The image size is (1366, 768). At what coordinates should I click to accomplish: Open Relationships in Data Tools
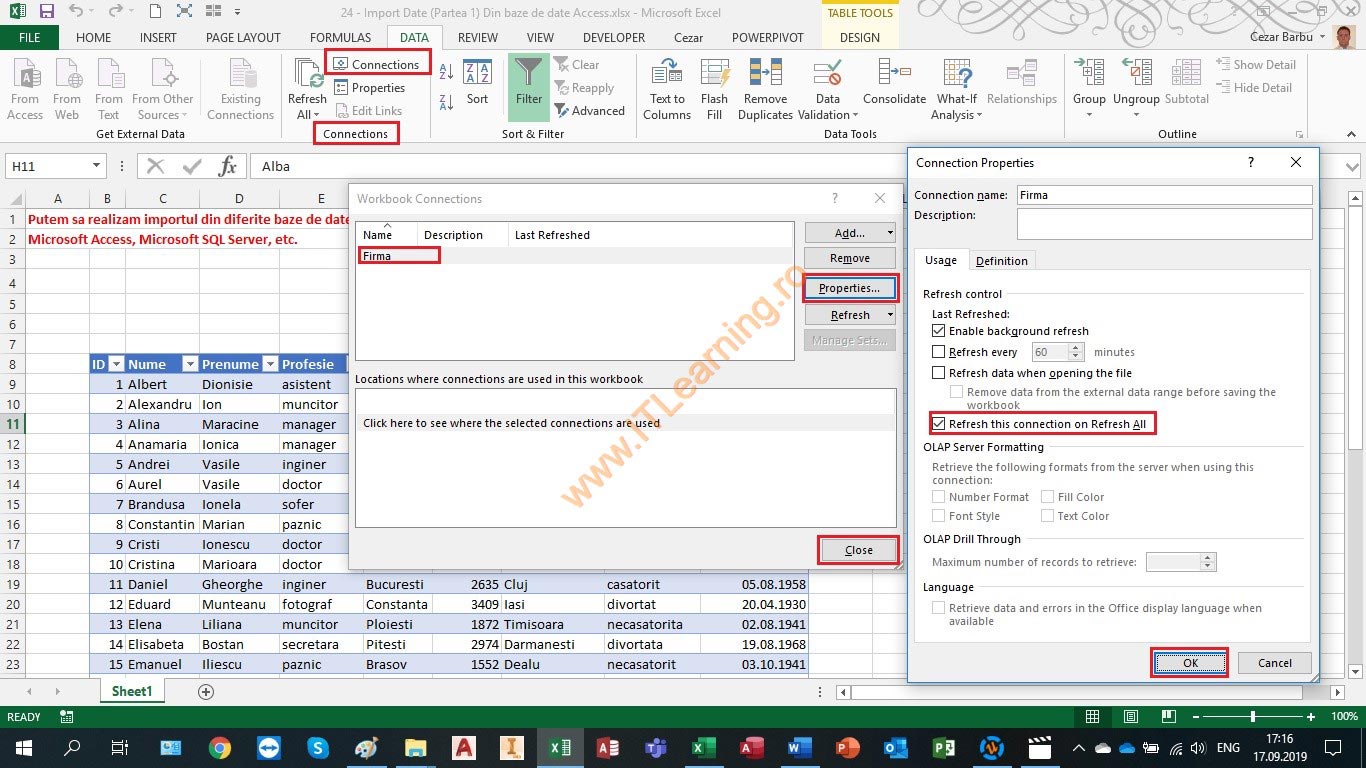(x=1021, y=83)
